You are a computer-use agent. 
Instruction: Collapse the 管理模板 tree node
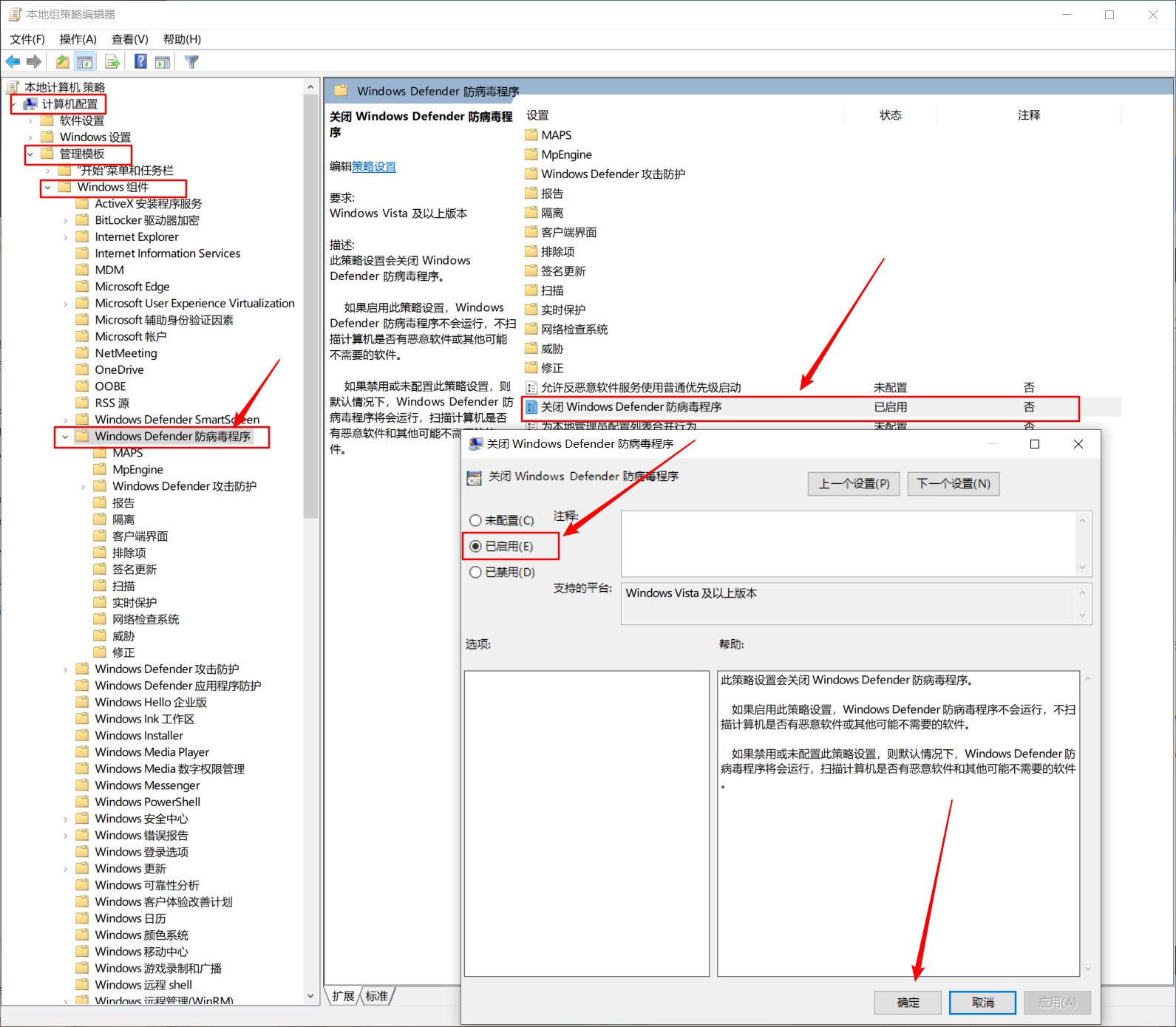click(x=30, y=154)
